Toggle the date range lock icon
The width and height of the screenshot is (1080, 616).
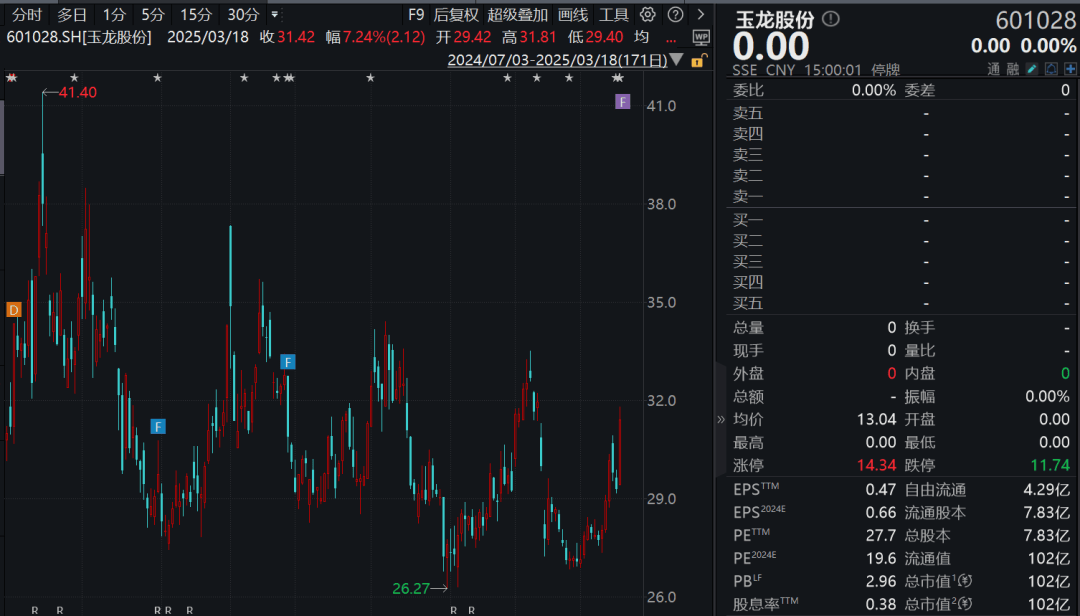[x=698, y=61]
